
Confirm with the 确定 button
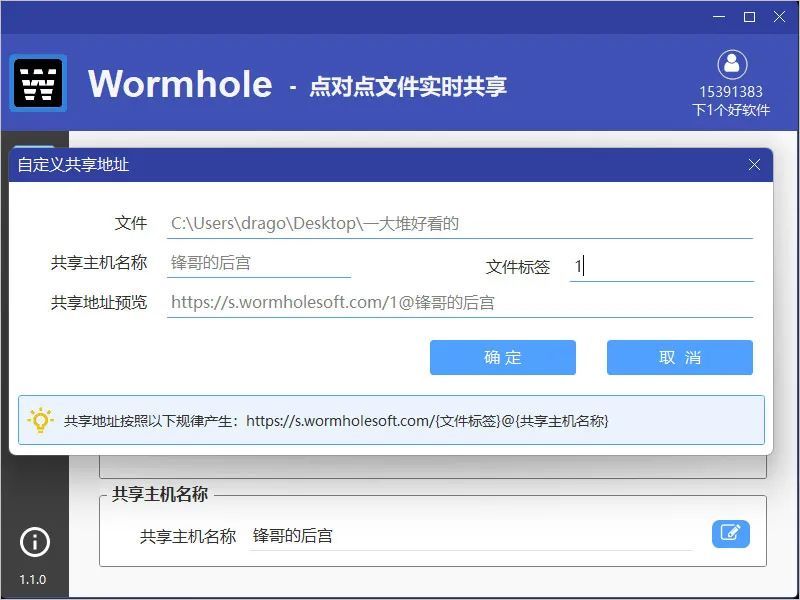tap(503, 358)
